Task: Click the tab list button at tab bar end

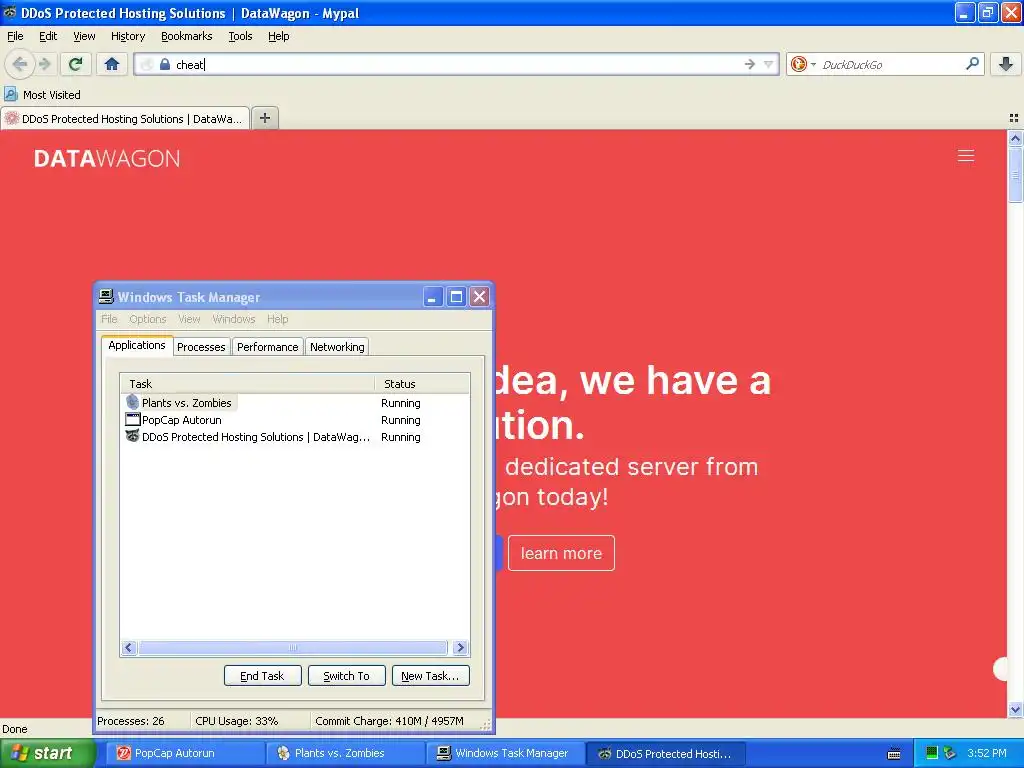Action: [x=1014, y=118]
